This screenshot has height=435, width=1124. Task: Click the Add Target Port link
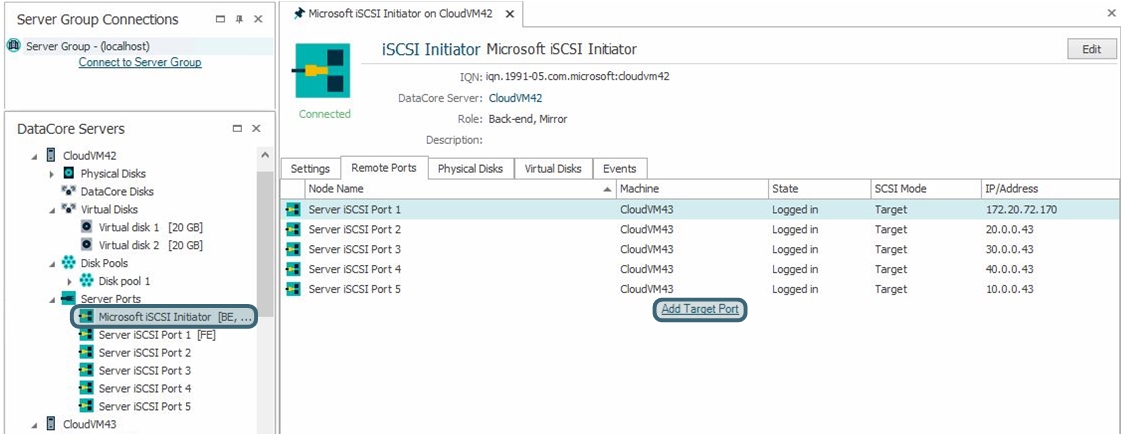tap(700, 309)
